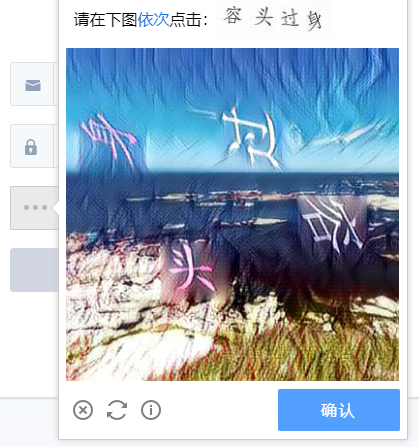Click the three-dots verification button
The image size is (419, 447).
point(35,208)
